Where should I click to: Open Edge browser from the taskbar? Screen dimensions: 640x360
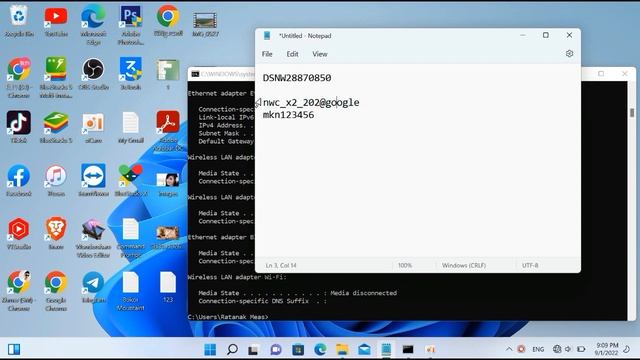pyautogui.click(x=320, y=349)
